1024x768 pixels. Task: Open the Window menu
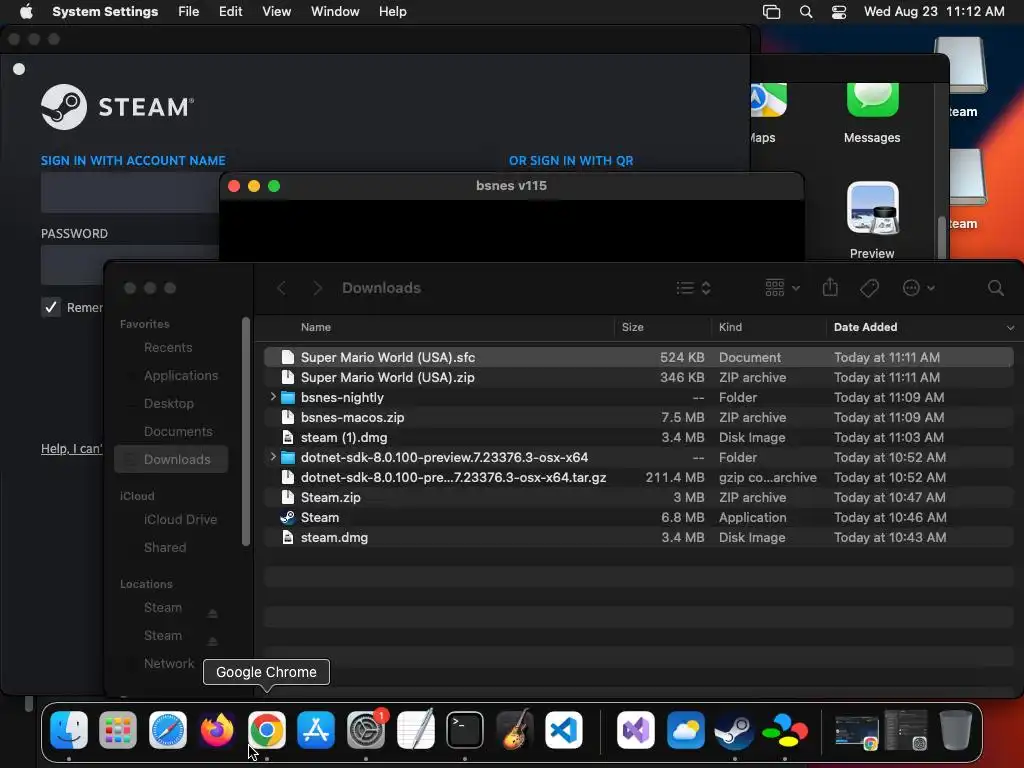(335, 12)
